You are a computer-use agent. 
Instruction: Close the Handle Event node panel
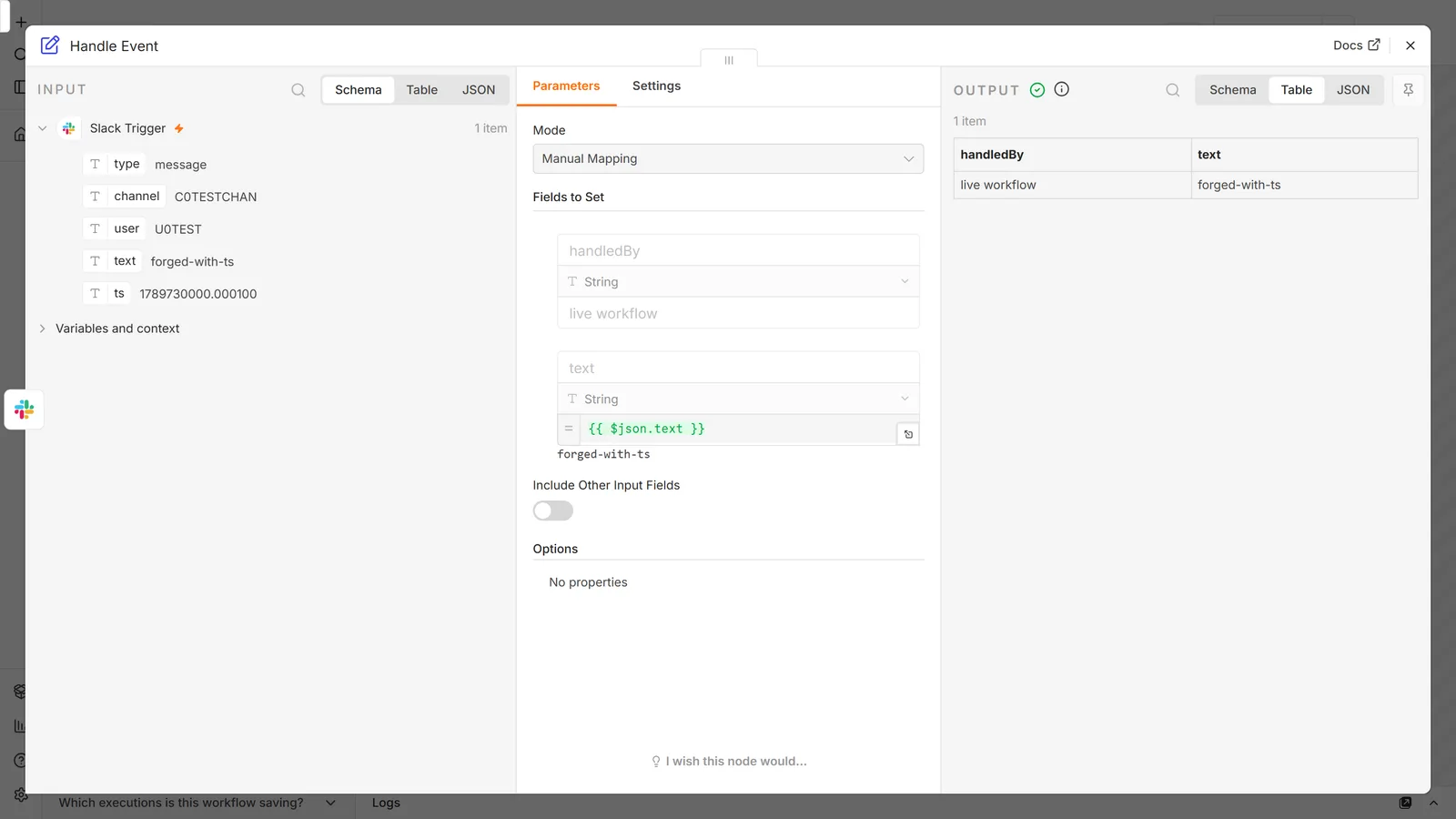coord(1410,45)
